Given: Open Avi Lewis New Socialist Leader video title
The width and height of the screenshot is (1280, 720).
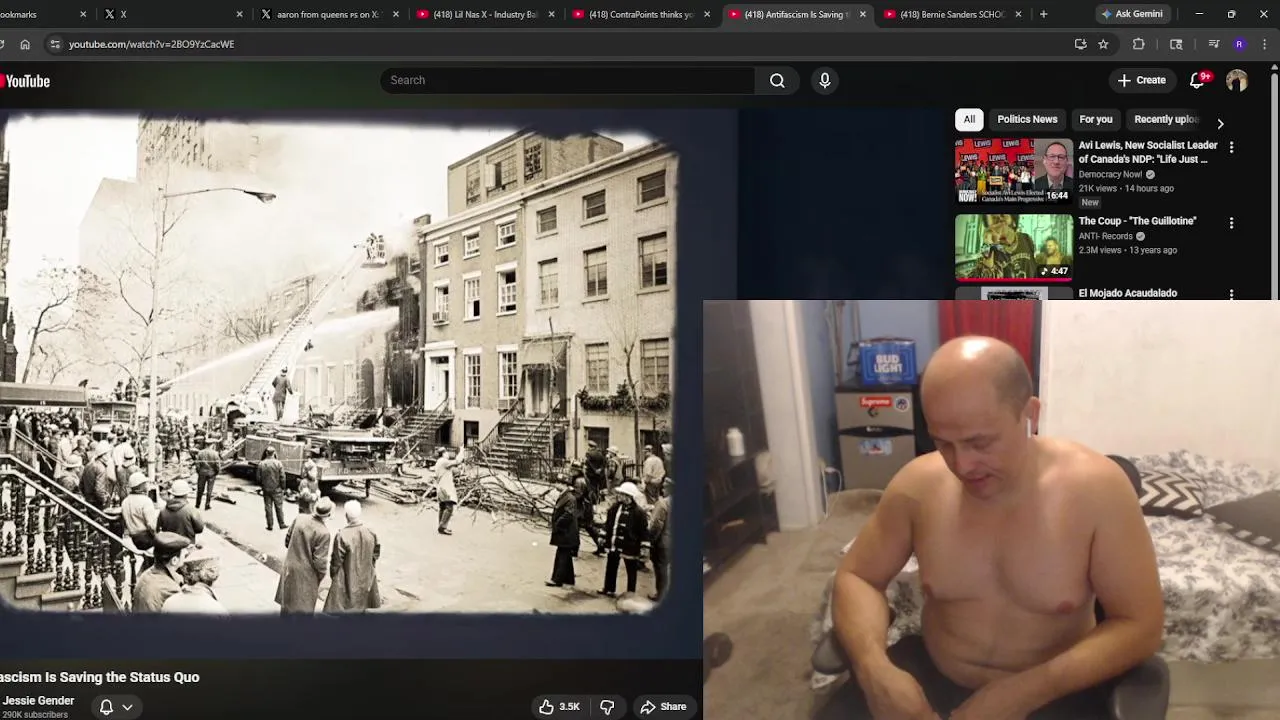Looking at the screenshot, I should pyautogui.click(x=1147, y=152).
